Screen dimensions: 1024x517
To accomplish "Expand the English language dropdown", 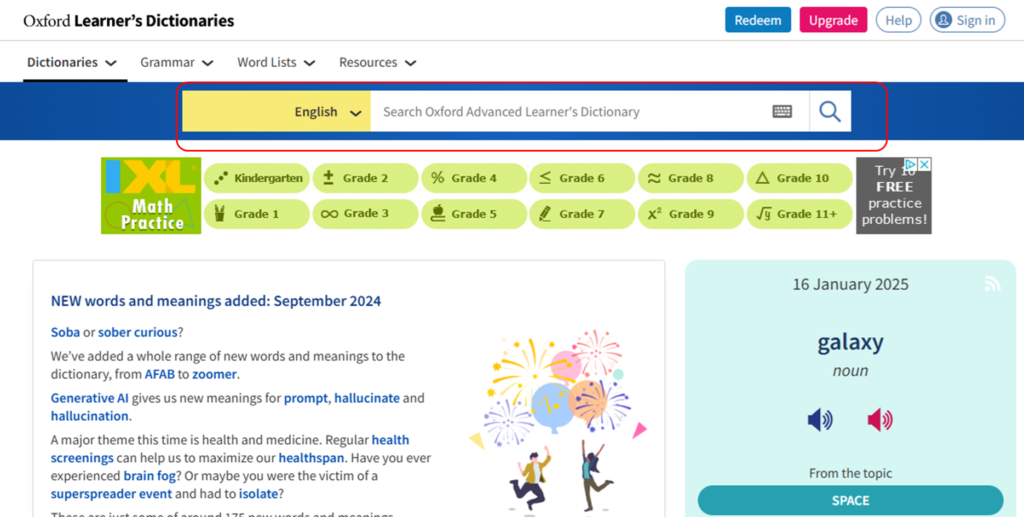I will point(276,112).
